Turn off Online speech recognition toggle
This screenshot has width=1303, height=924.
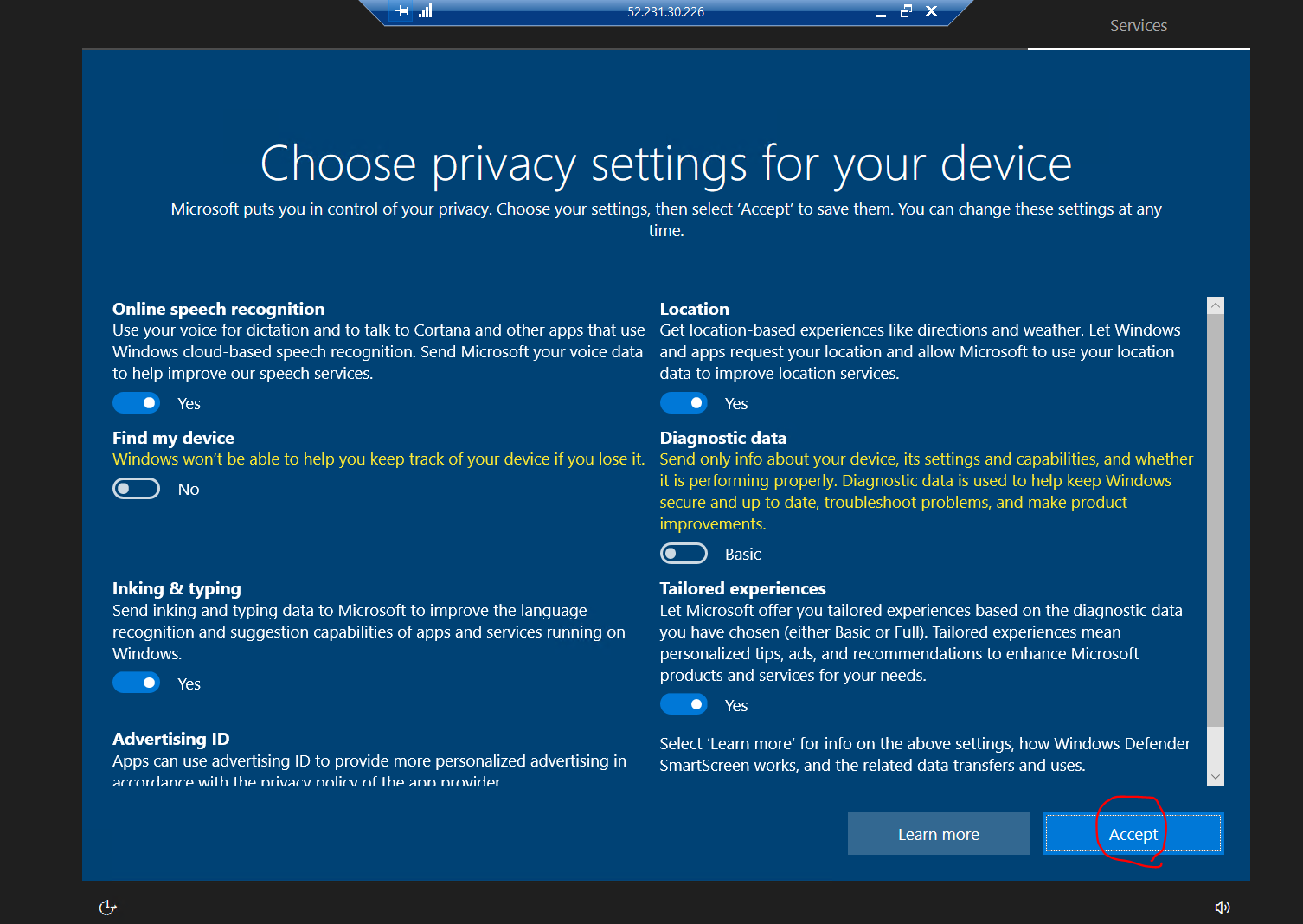pos(137,403)
